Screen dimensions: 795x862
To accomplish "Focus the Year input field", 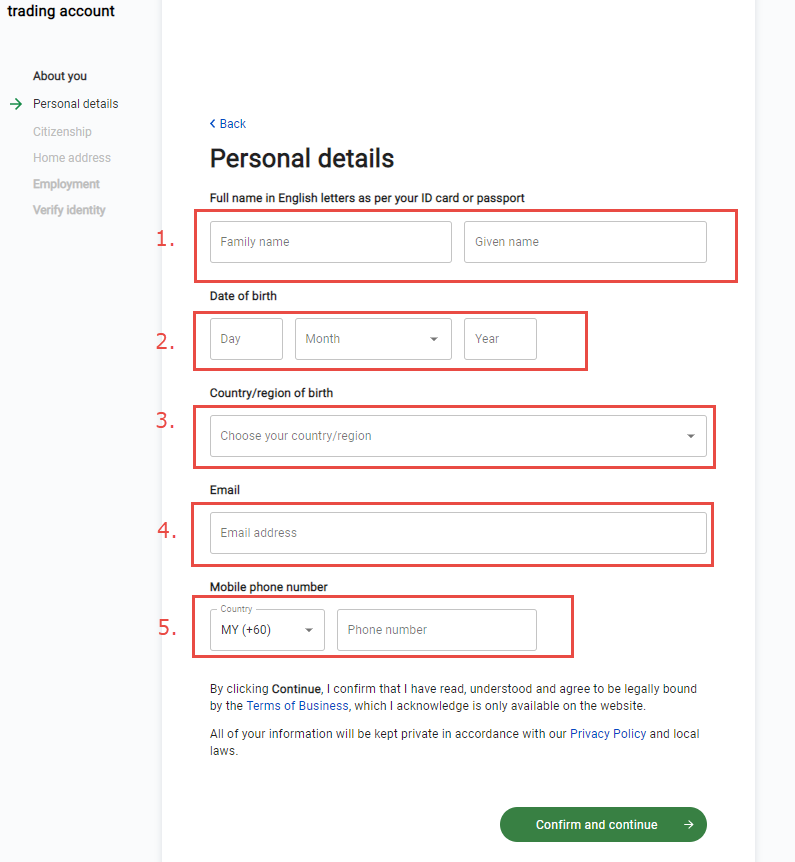I will 500,339.
